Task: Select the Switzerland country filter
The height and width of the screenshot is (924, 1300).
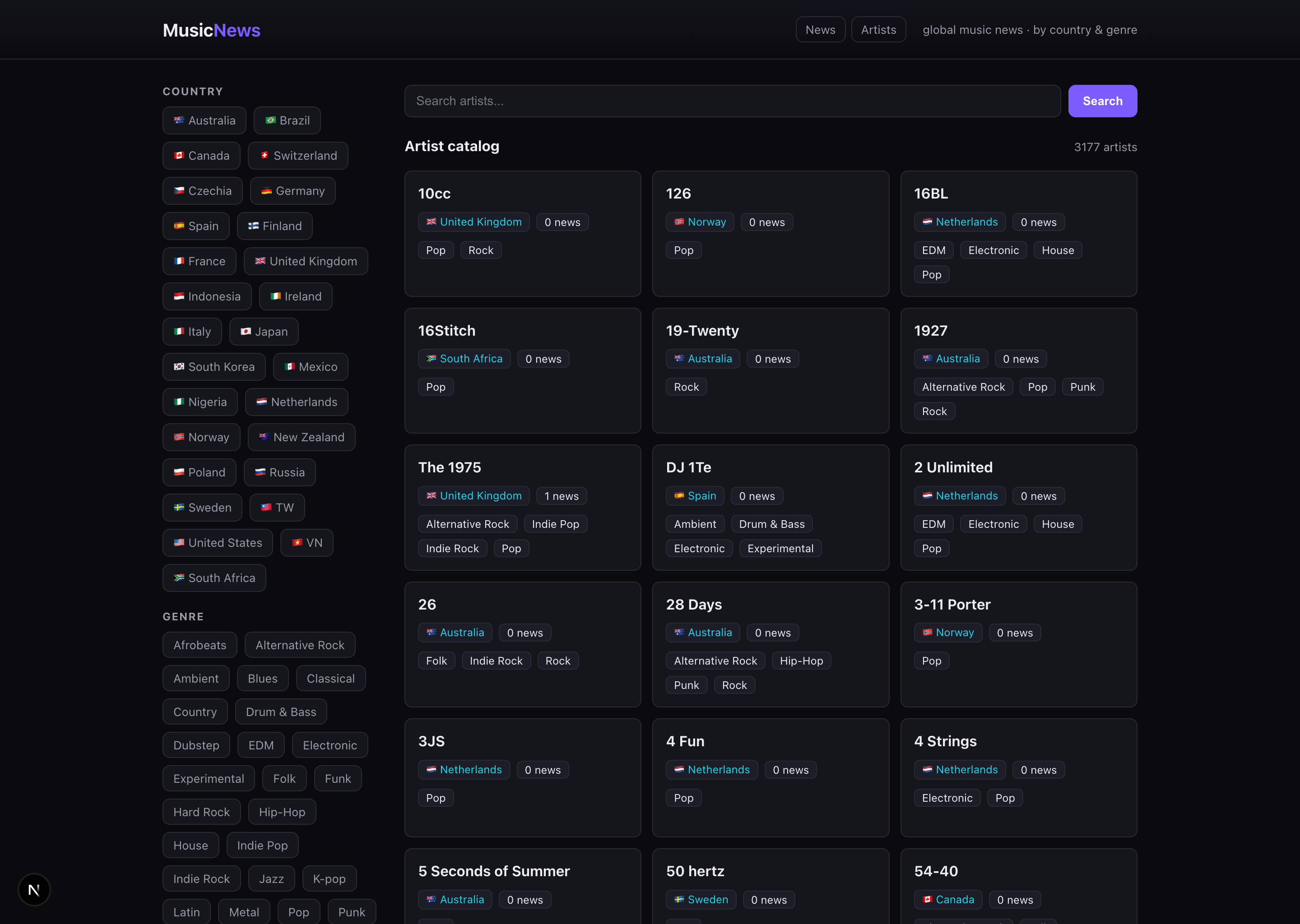Action: 297,156
